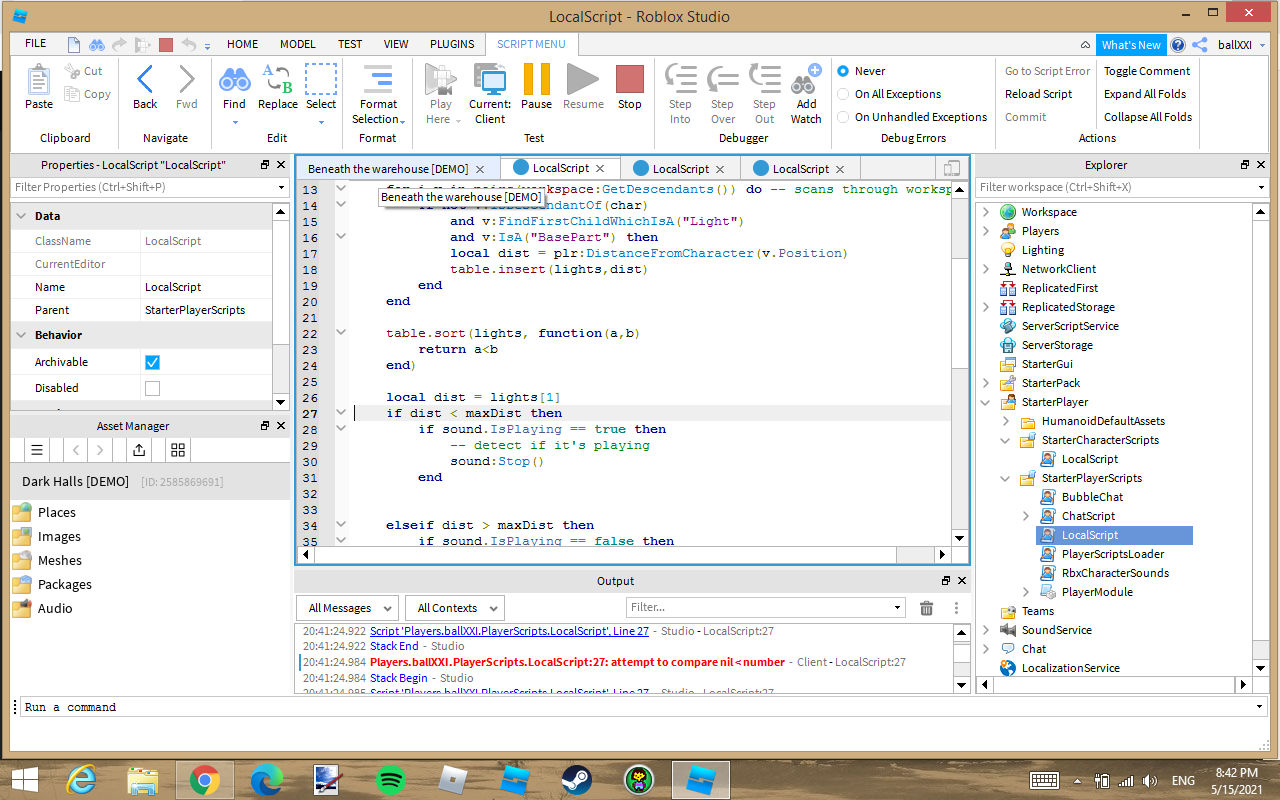Open the All Messages dropdown
1280x800 pixels.
point(346,607)
